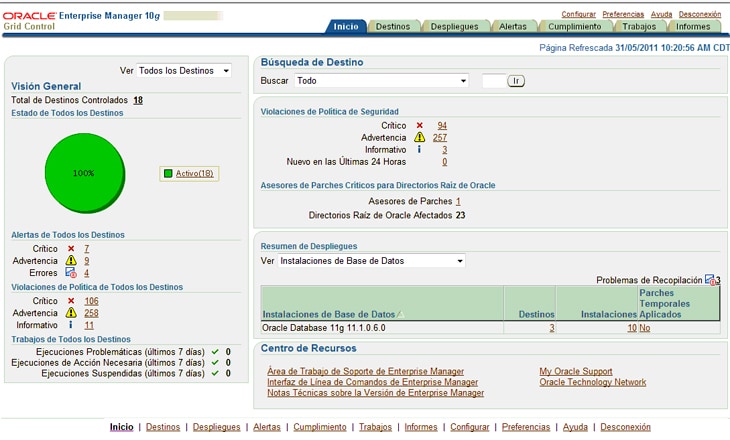Open Configurar link at top right
The height and width of the screenshot is (440, 730).
coord(578,14)
